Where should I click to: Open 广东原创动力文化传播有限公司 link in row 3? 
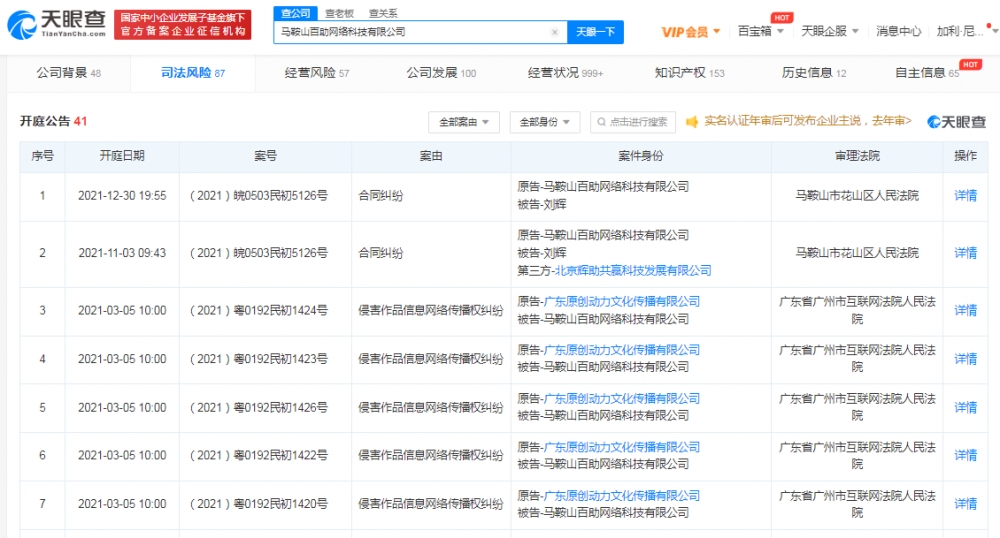tap(622, 302)
